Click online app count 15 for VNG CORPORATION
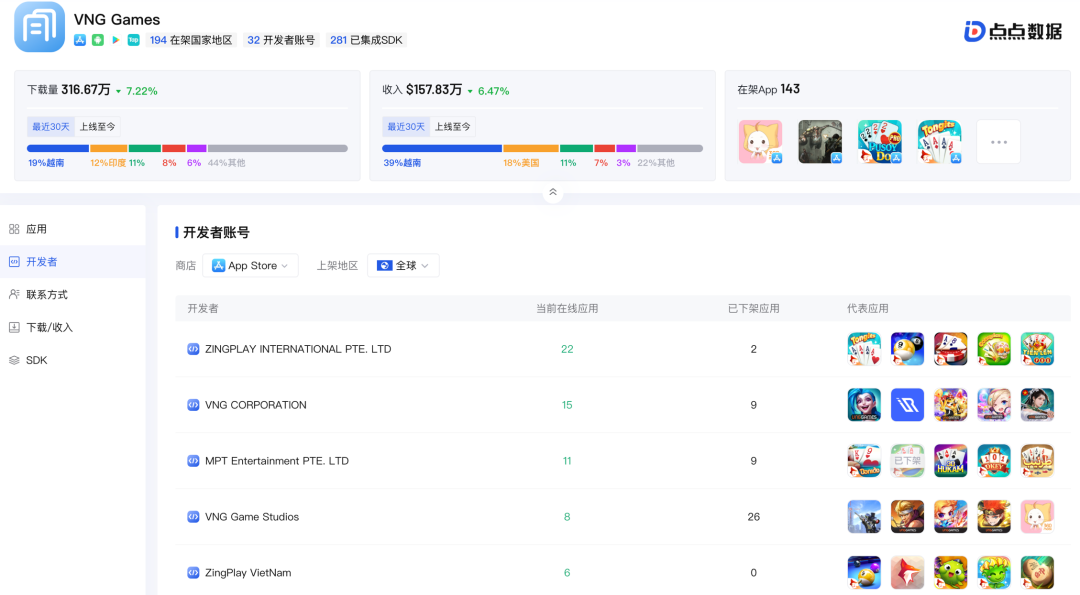The image size is (1080, 595). pos(567,405)
